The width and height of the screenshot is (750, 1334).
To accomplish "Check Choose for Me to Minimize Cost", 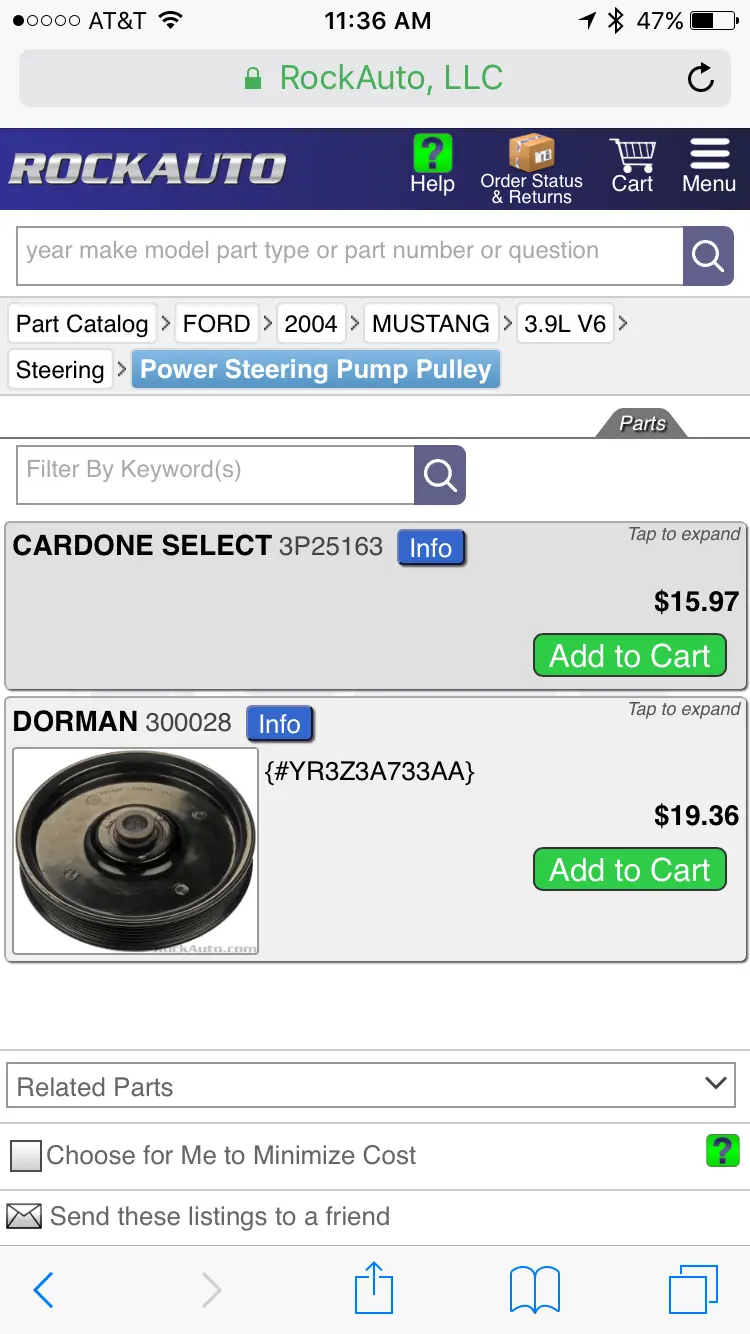I will [25, 1156].
